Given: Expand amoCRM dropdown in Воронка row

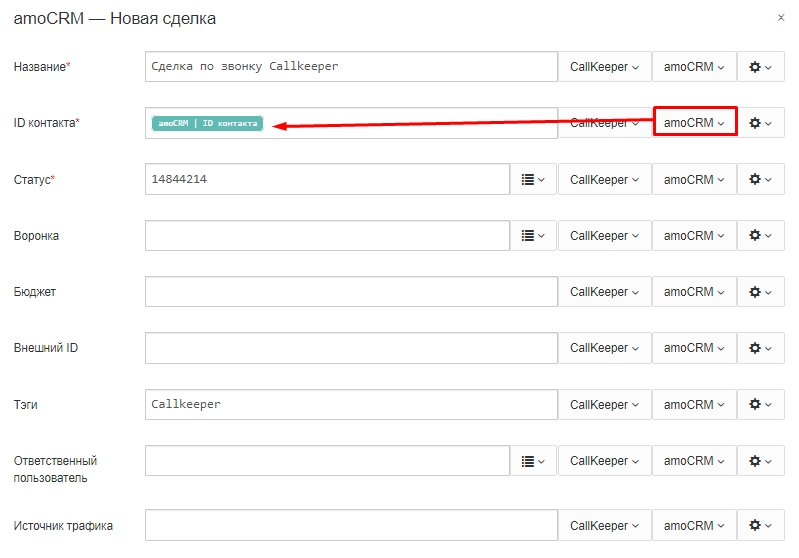Looking at the screenshot, I should coord(694,235).
